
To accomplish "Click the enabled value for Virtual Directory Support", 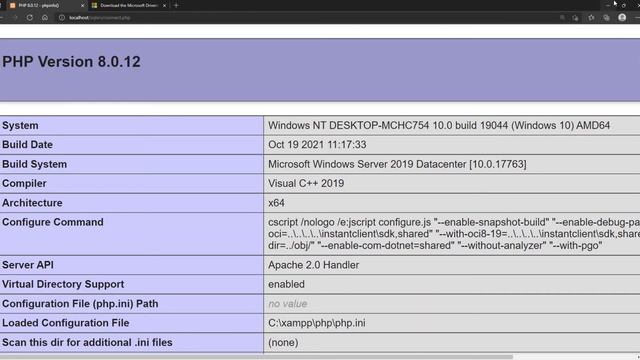I will [286, 284].
